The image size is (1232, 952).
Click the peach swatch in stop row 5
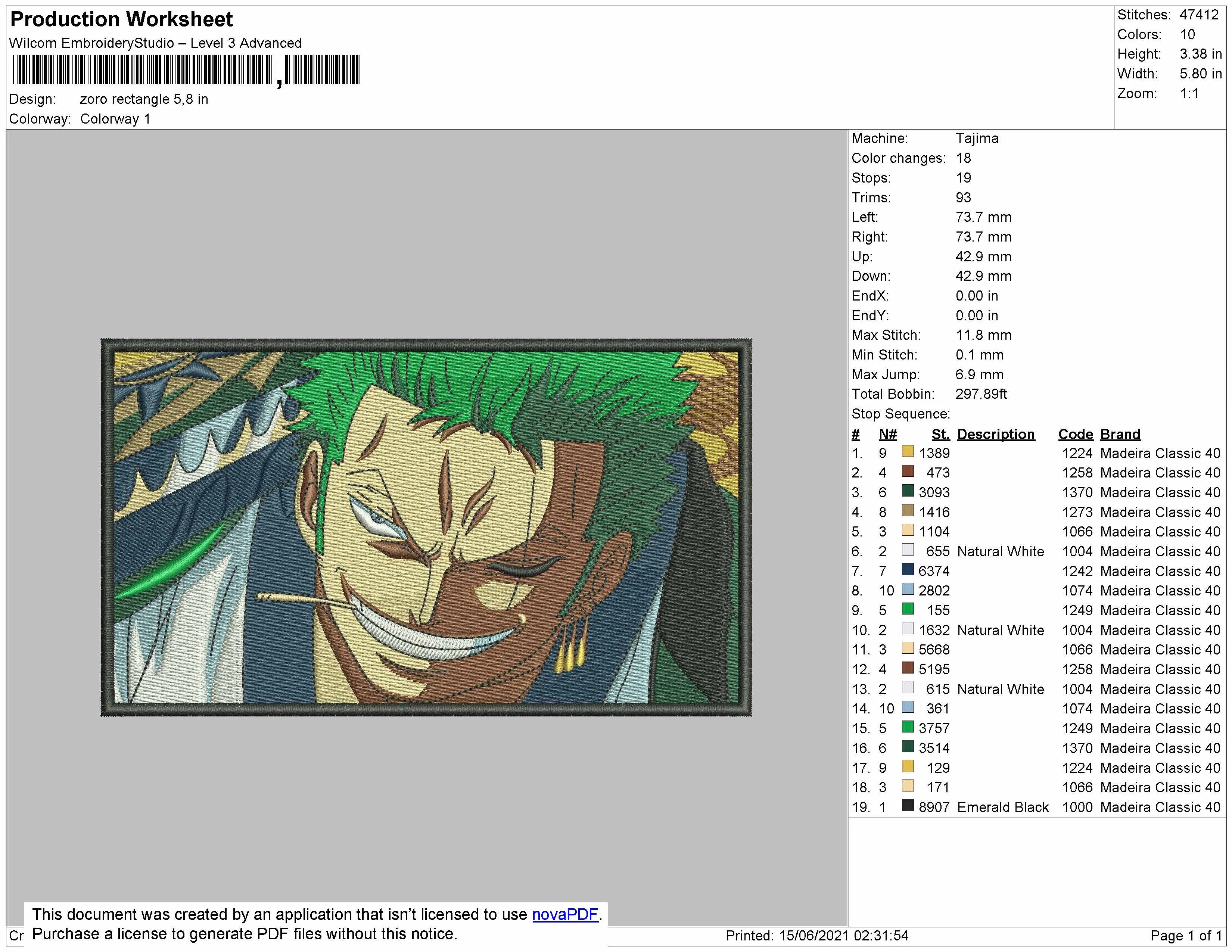click(908, 530)
